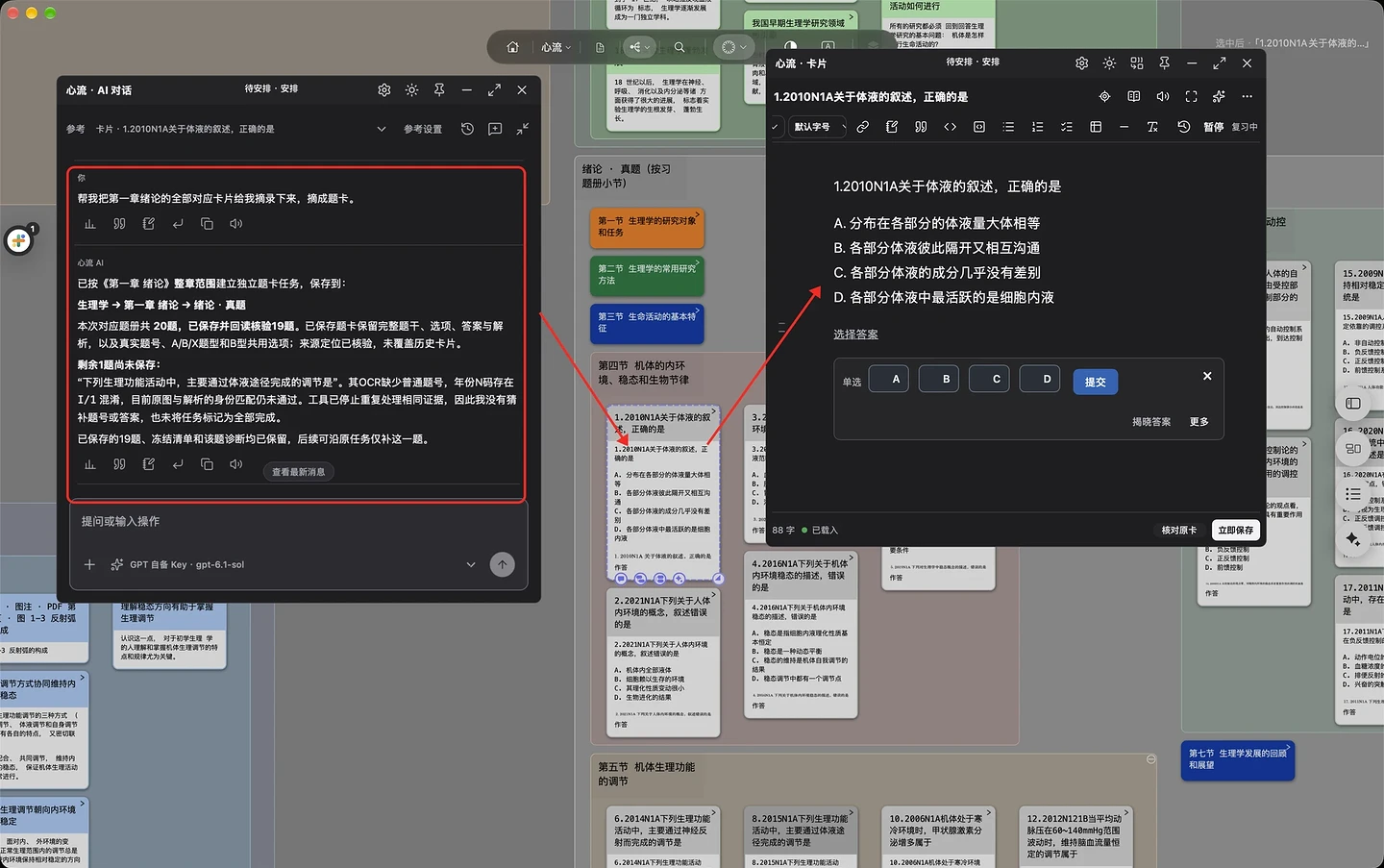Viewport: 1384px width, 868px height.
Task: Click 暂停 to pause review
Action: point(1214,127)
